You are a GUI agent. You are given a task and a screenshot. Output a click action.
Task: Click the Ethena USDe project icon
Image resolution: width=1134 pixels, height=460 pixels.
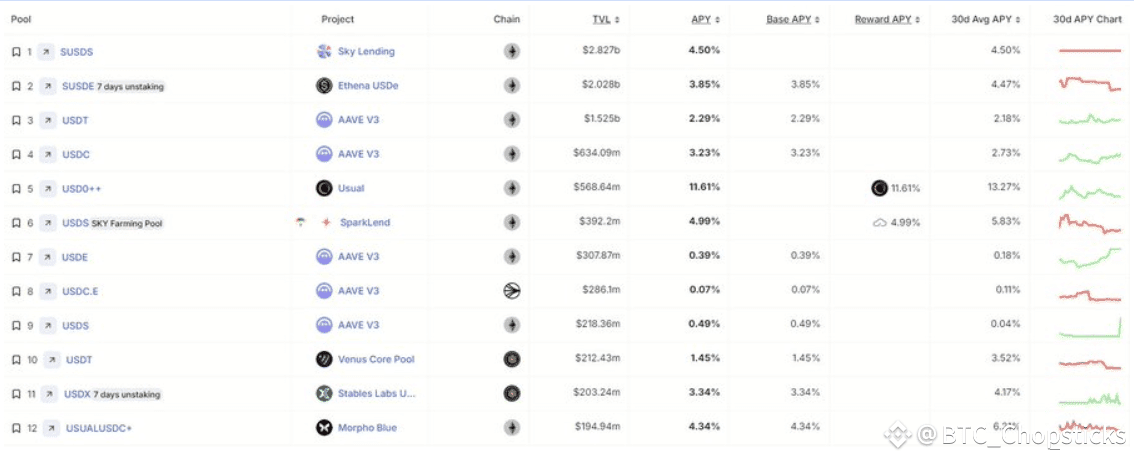[x=324, y=86]
